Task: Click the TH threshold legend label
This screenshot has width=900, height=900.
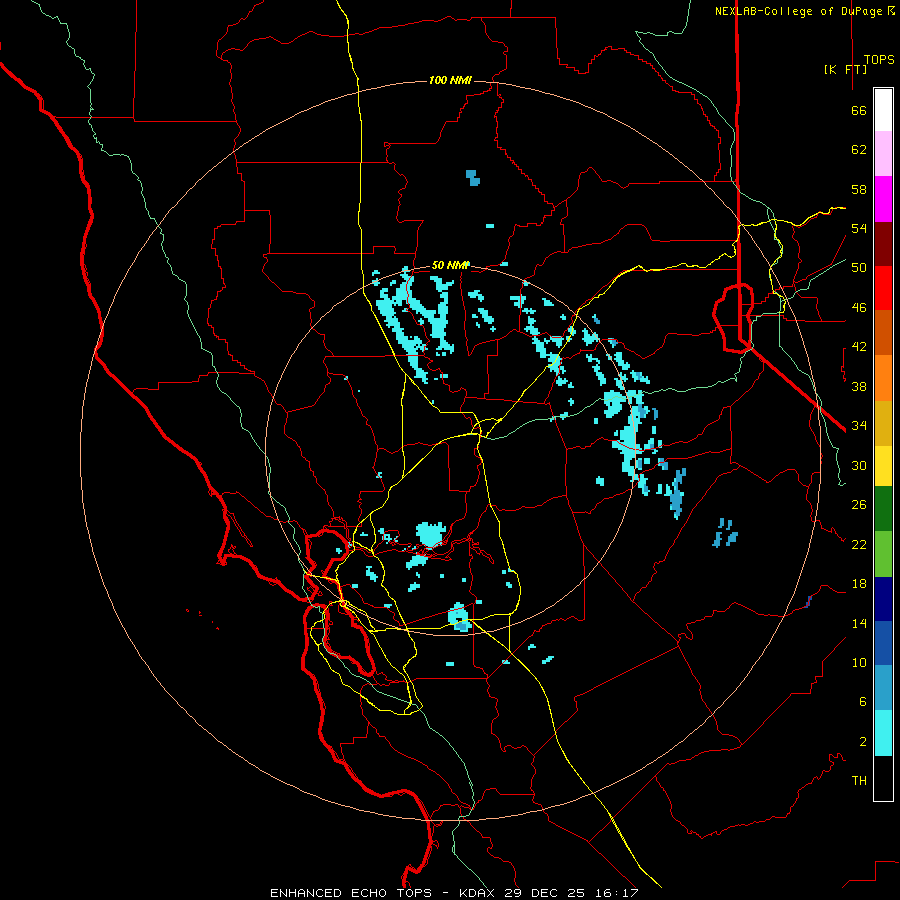Action: (859, 781)
